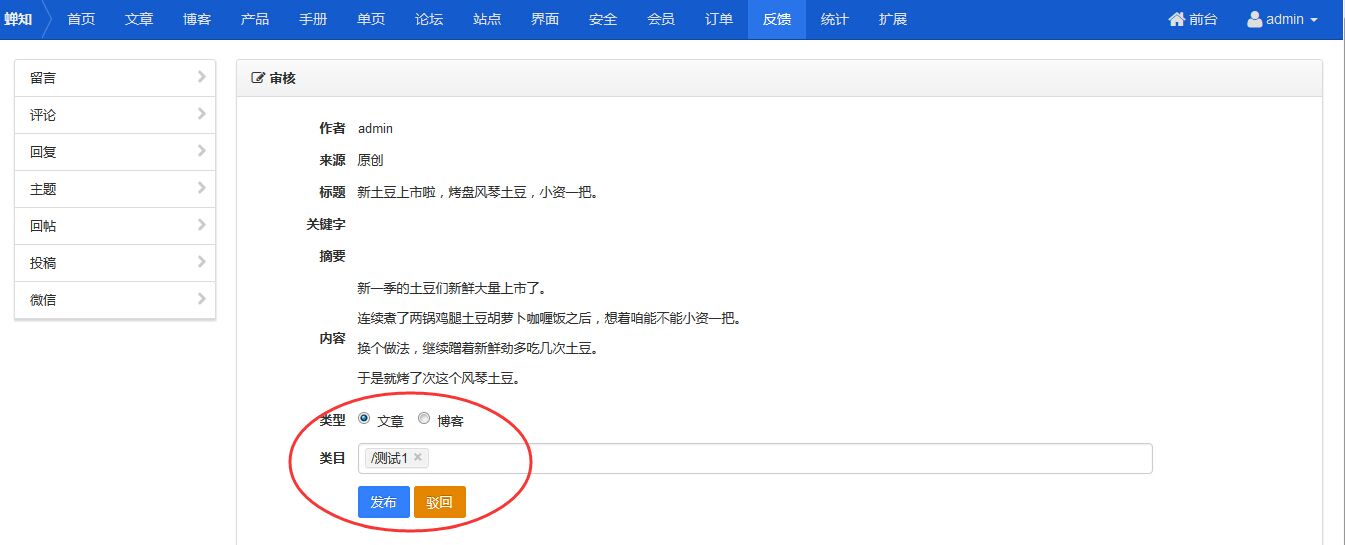Image resolution: width=1345 pixels, height=545 pixels.
Task: Click the source value 原创
Action: coord(371,160)
